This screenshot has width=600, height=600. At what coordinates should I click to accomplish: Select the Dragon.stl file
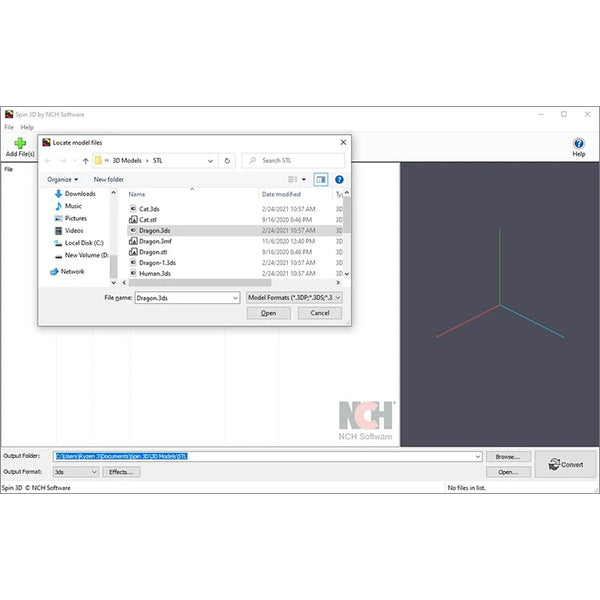coord(153,252)
